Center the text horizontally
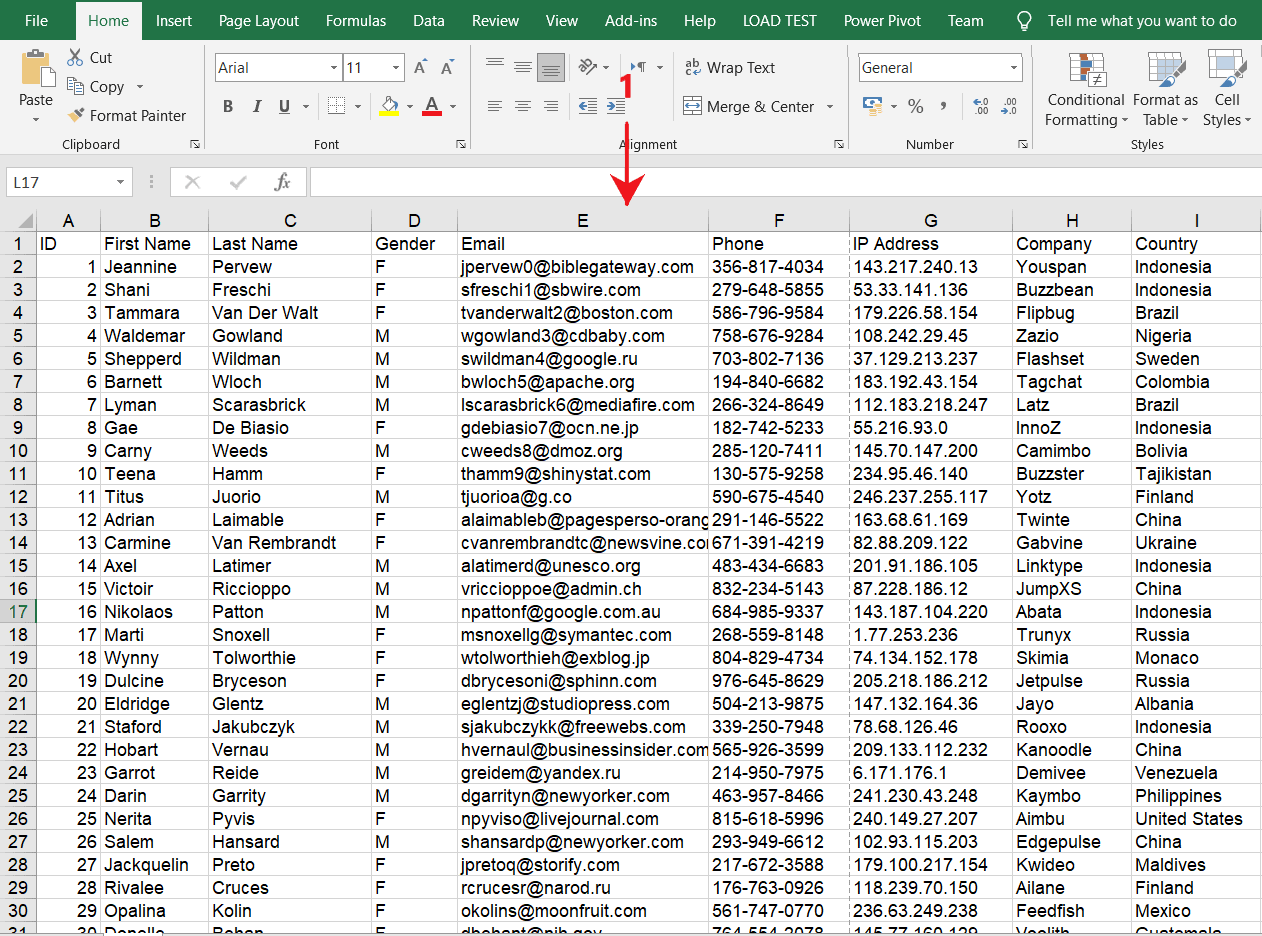Screen dimensions: 1262x936 (522, 106)
